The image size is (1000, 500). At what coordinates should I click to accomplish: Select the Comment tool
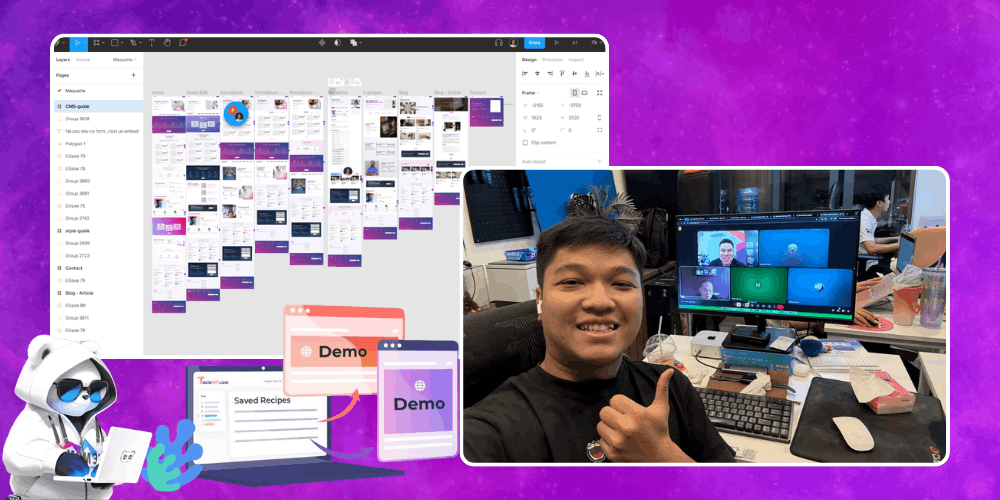coord(183,43)
